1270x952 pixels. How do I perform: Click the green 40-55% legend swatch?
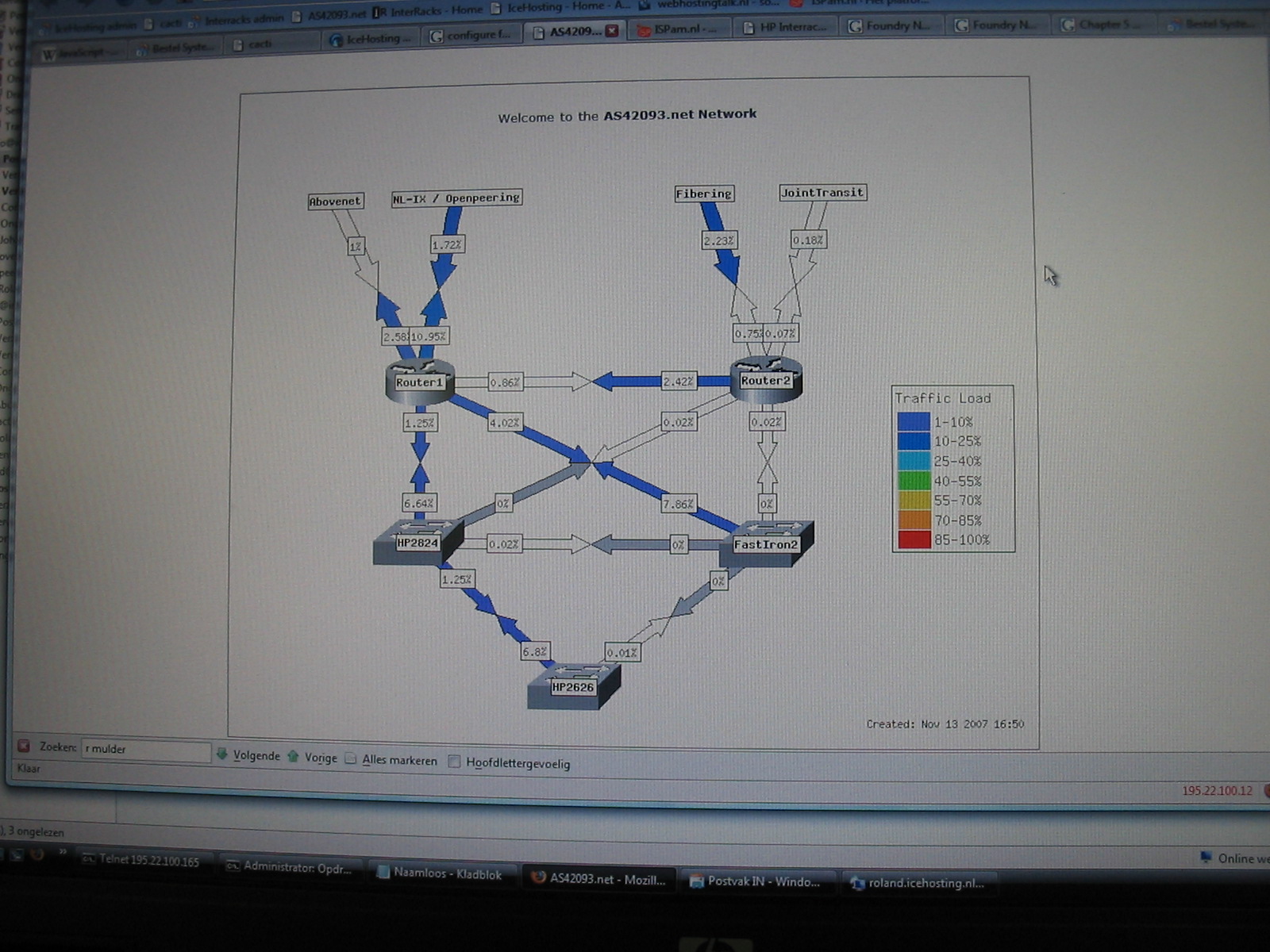(914, 481)
